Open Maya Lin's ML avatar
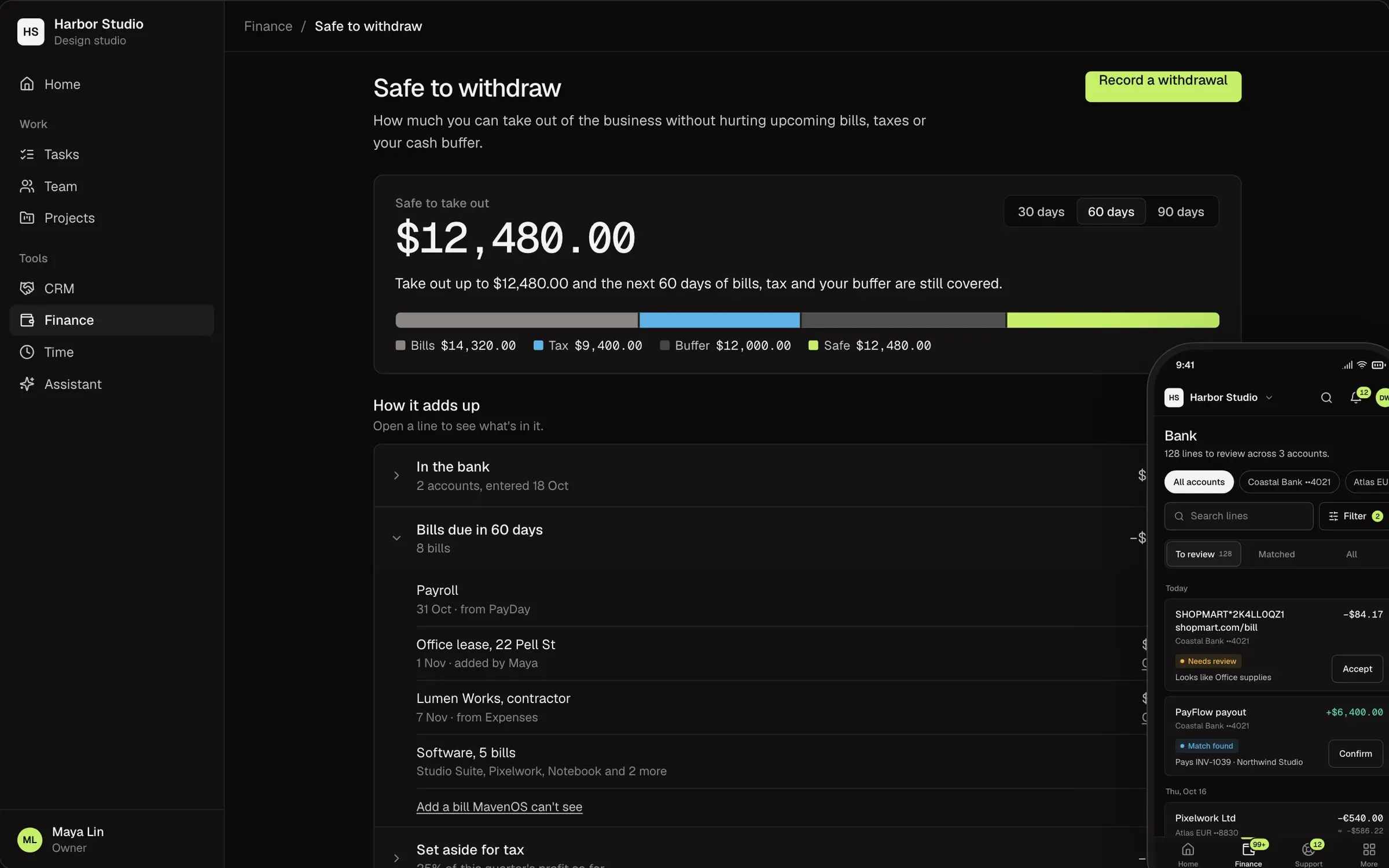This screenshot has width=1389, height=868. (30, 840)
